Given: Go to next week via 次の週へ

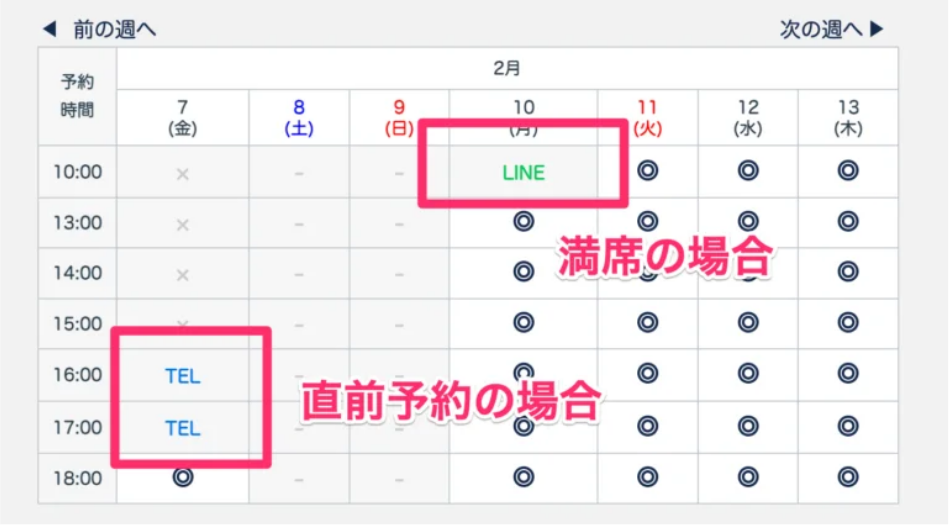Looking at the screenshot, I should point(821,29).
